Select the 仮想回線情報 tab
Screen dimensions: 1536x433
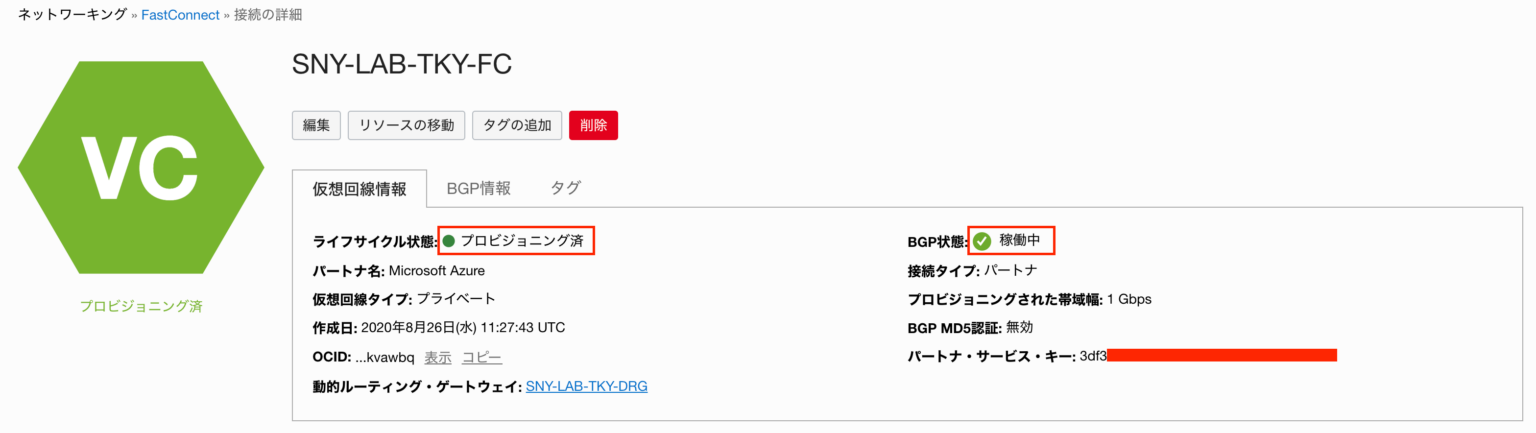[359, 188]
